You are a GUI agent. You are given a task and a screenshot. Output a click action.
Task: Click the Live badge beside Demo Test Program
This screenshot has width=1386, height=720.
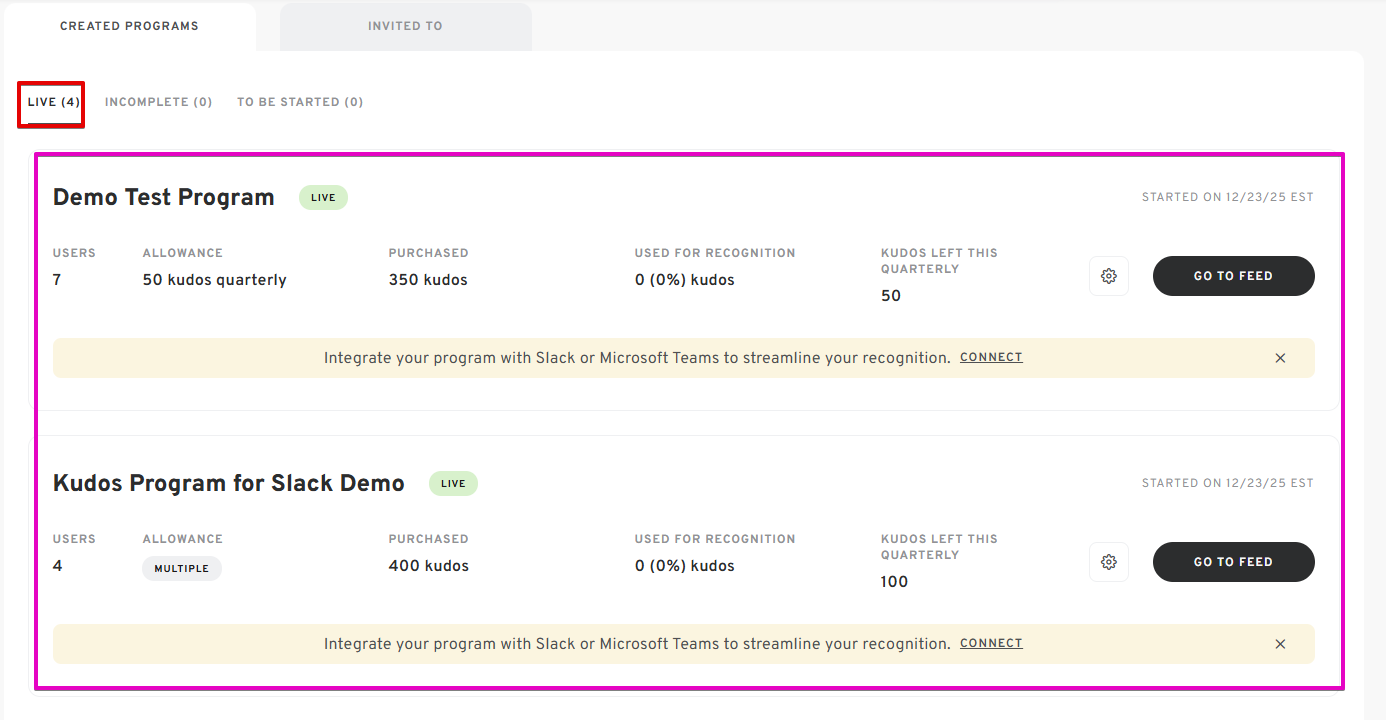[x=323, y=198]
